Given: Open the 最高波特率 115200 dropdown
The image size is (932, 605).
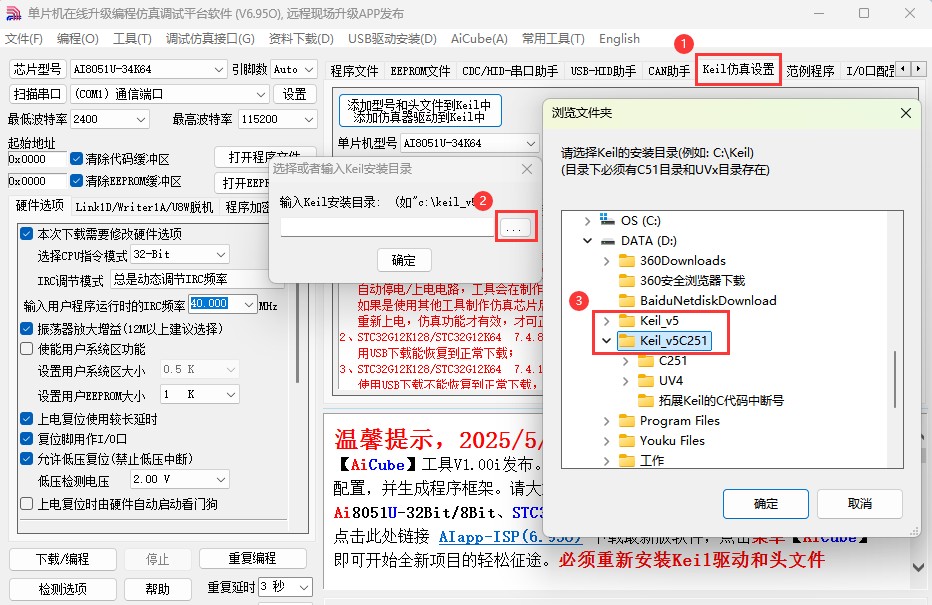Looking at the screenshot, I should (278, 119).
